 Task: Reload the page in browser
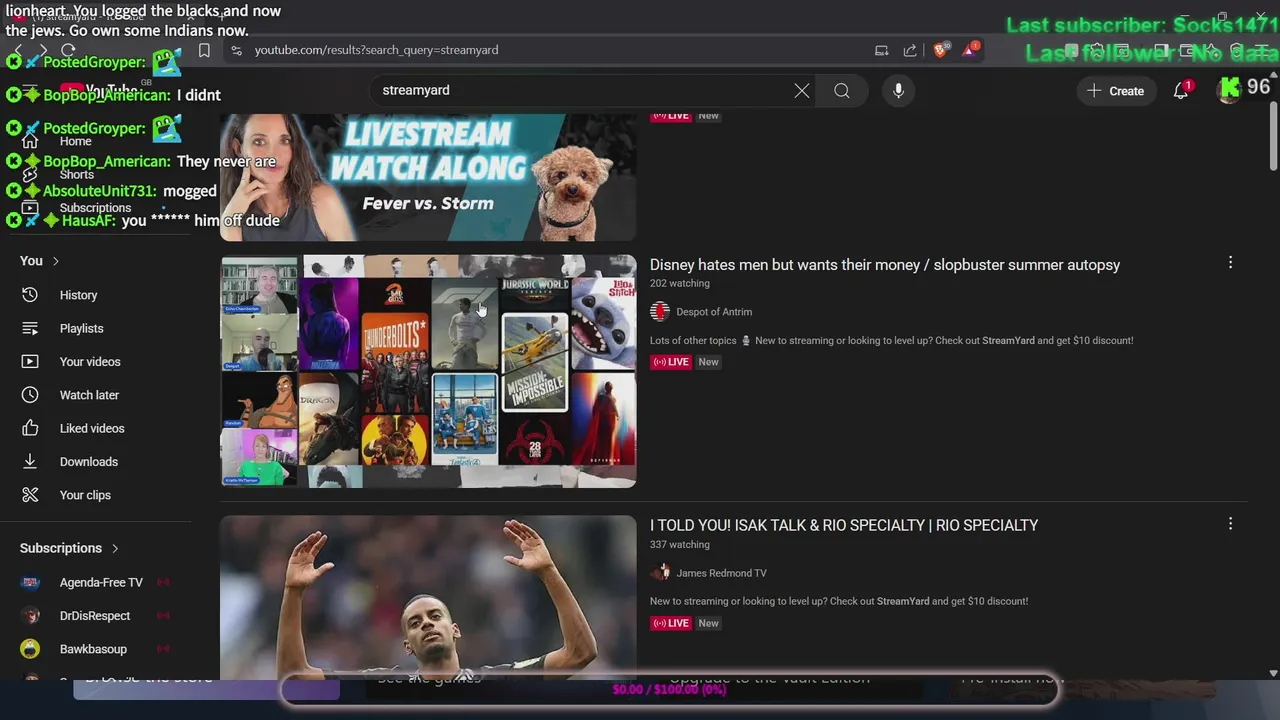tap(68, 50)
